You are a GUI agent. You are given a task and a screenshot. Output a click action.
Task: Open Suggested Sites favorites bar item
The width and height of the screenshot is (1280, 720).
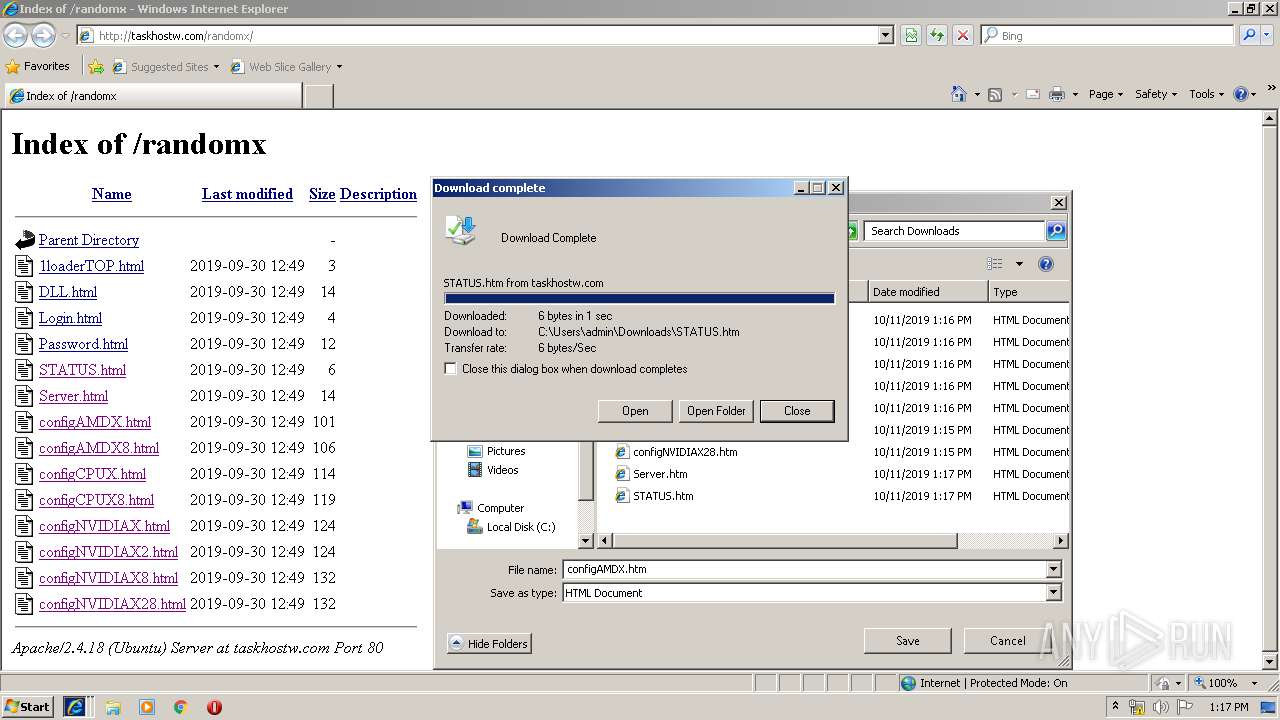click(166, 67)
